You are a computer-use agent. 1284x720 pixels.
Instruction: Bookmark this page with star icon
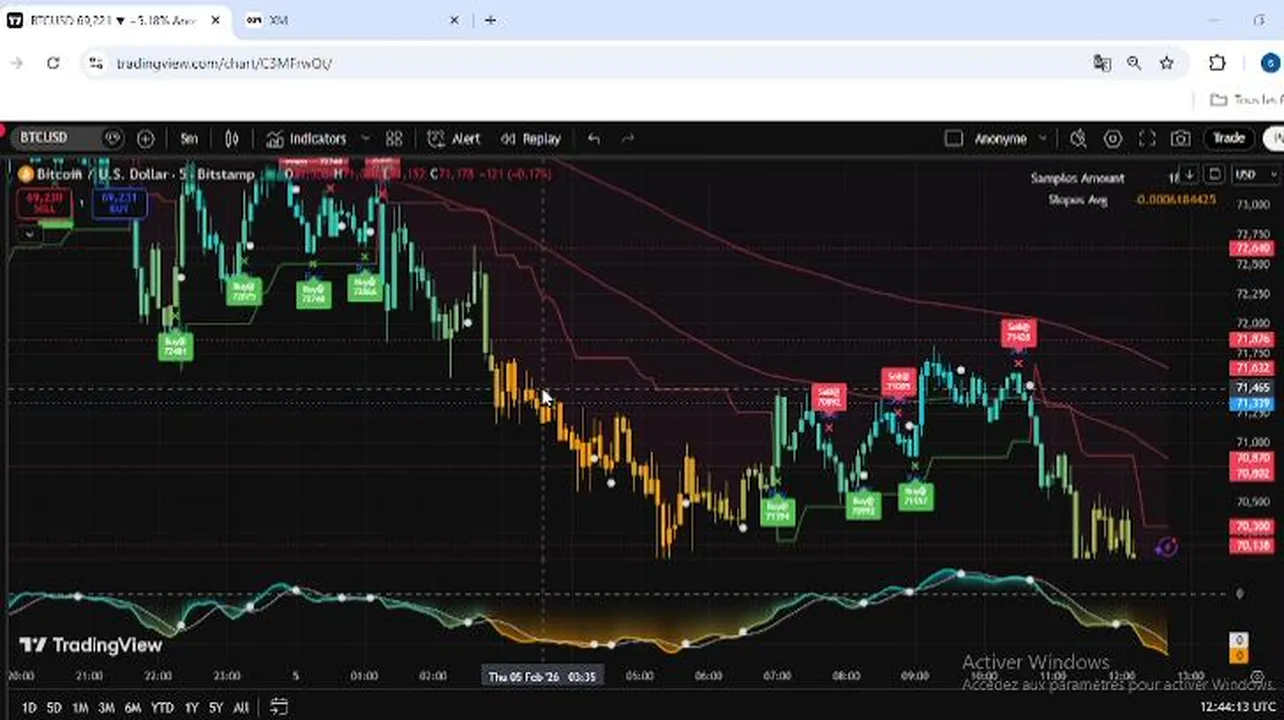click(1166, 63)
